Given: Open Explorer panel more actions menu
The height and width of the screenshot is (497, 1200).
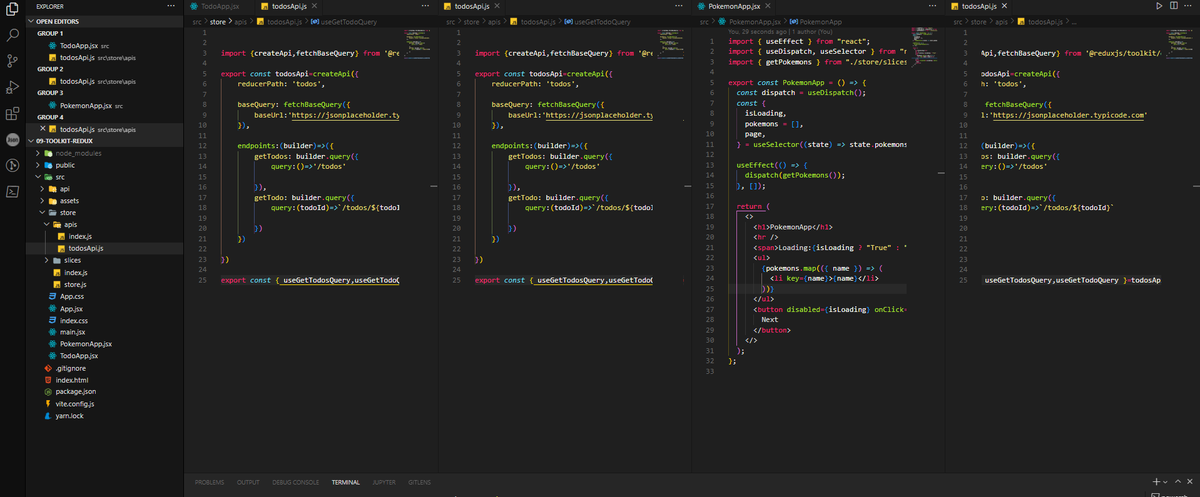Looking at the screenshot, I should 169,6.
